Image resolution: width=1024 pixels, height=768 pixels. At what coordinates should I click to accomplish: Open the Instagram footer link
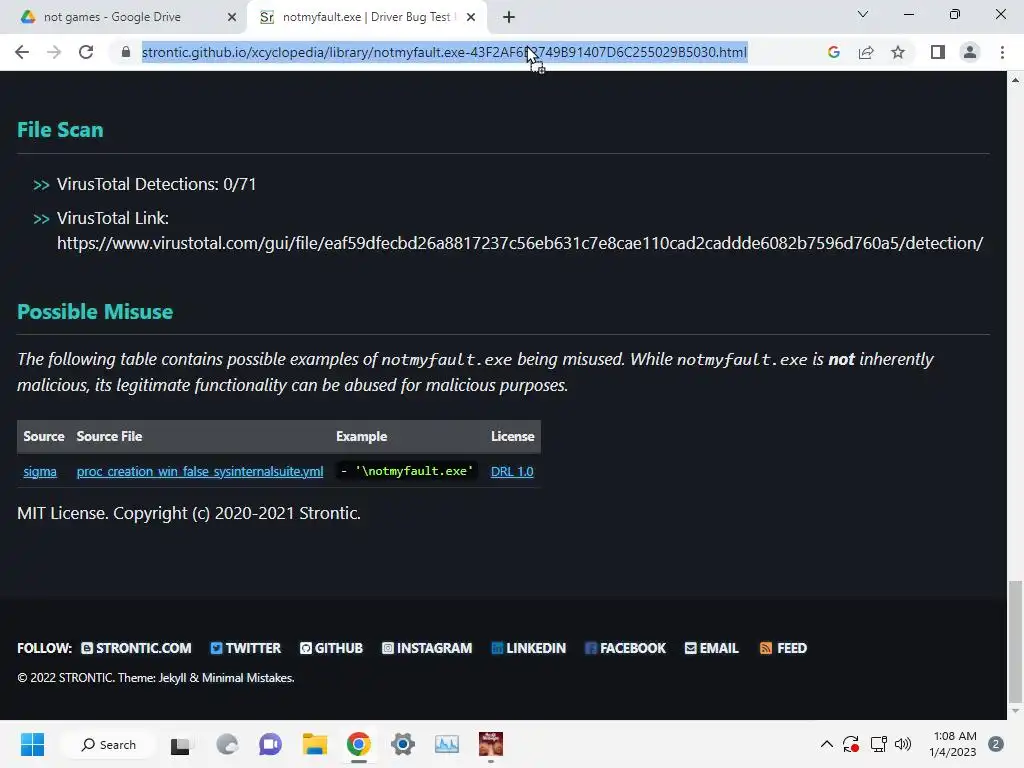pyautogui.click(x=427, y=648)
